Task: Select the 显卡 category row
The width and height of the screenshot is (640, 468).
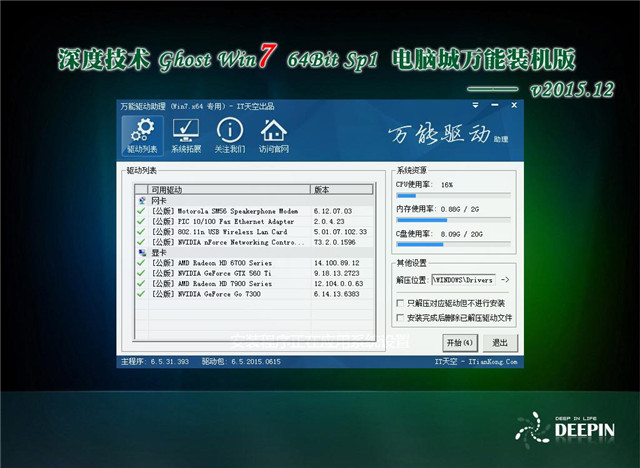Action: [x=255, y=253]
